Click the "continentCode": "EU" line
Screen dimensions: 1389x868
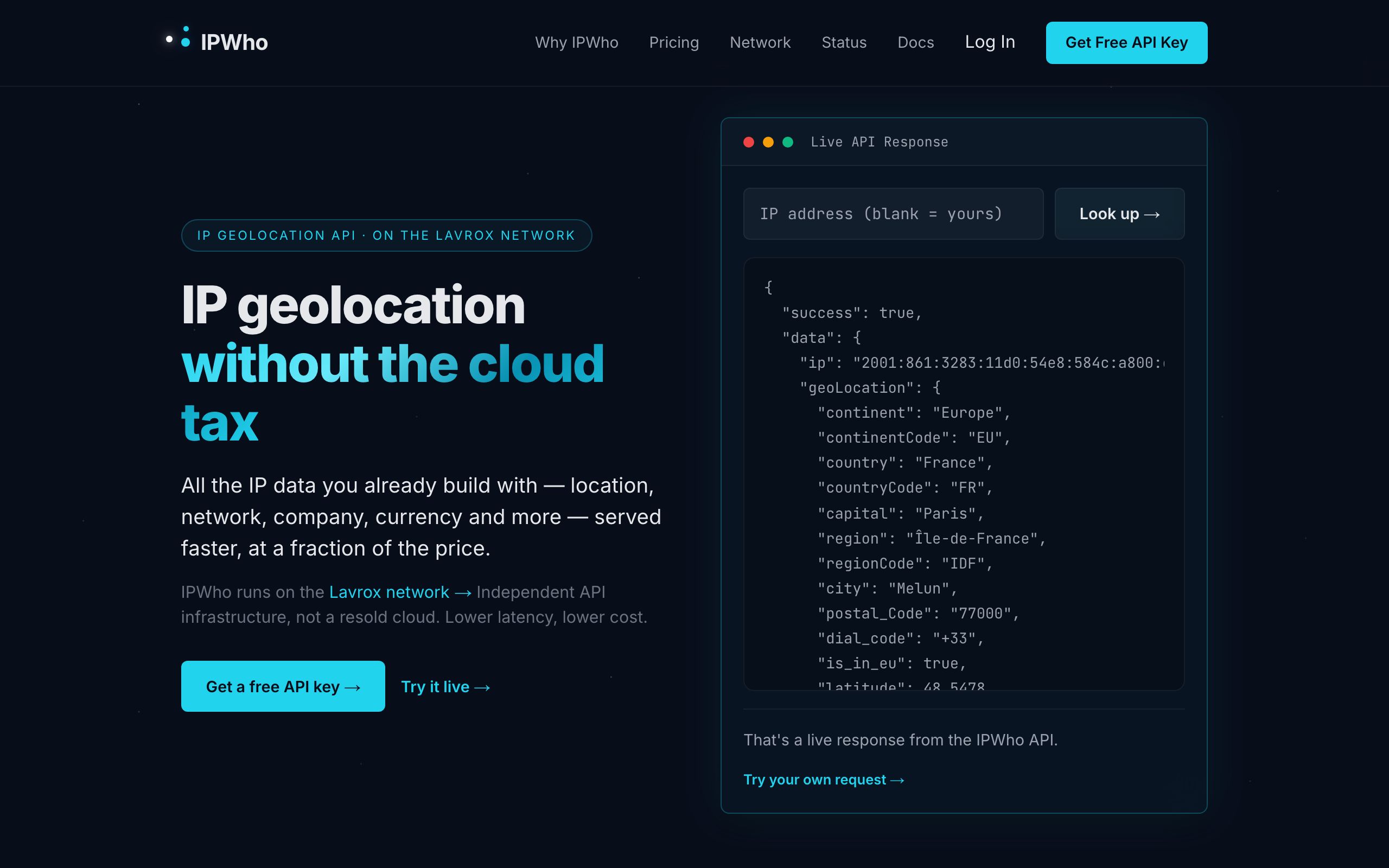click(914, 437)
